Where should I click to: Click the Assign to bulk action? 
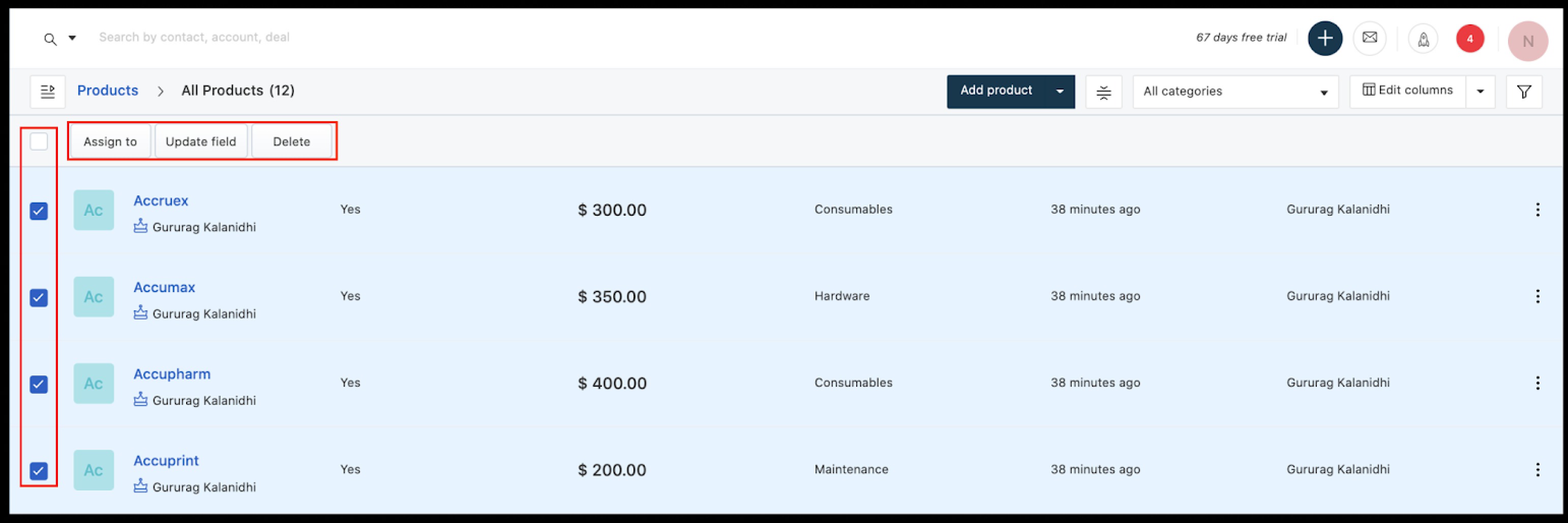tap(110, 142)
